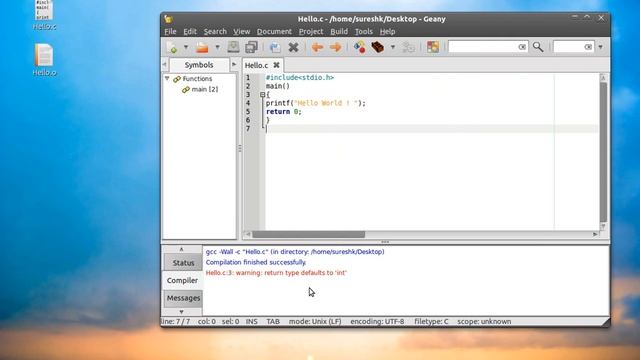This screenshot has height=360, width=640.
Task: Collapse the Functions tree node
Action: point(167,78)
